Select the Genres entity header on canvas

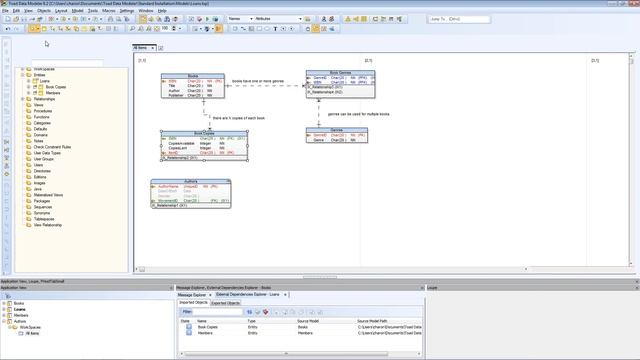337,130
